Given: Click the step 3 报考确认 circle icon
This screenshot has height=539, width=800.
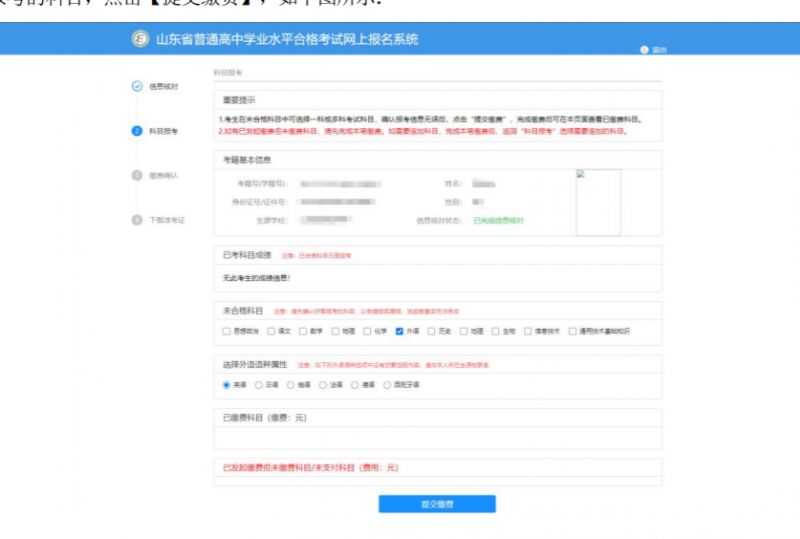Looking at the screenshot, I should point(137,175).
